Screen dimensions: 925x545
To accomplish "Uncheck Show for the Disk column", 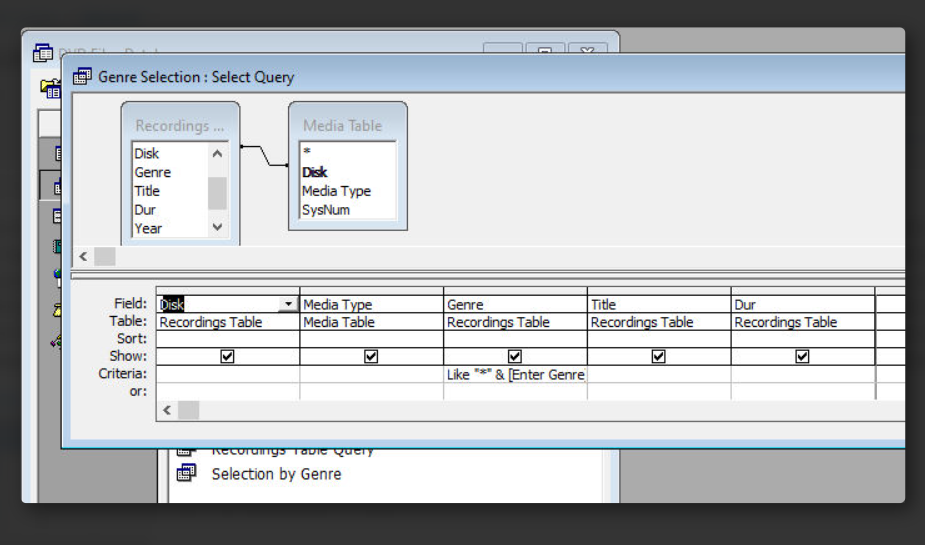I will (227, 356).
